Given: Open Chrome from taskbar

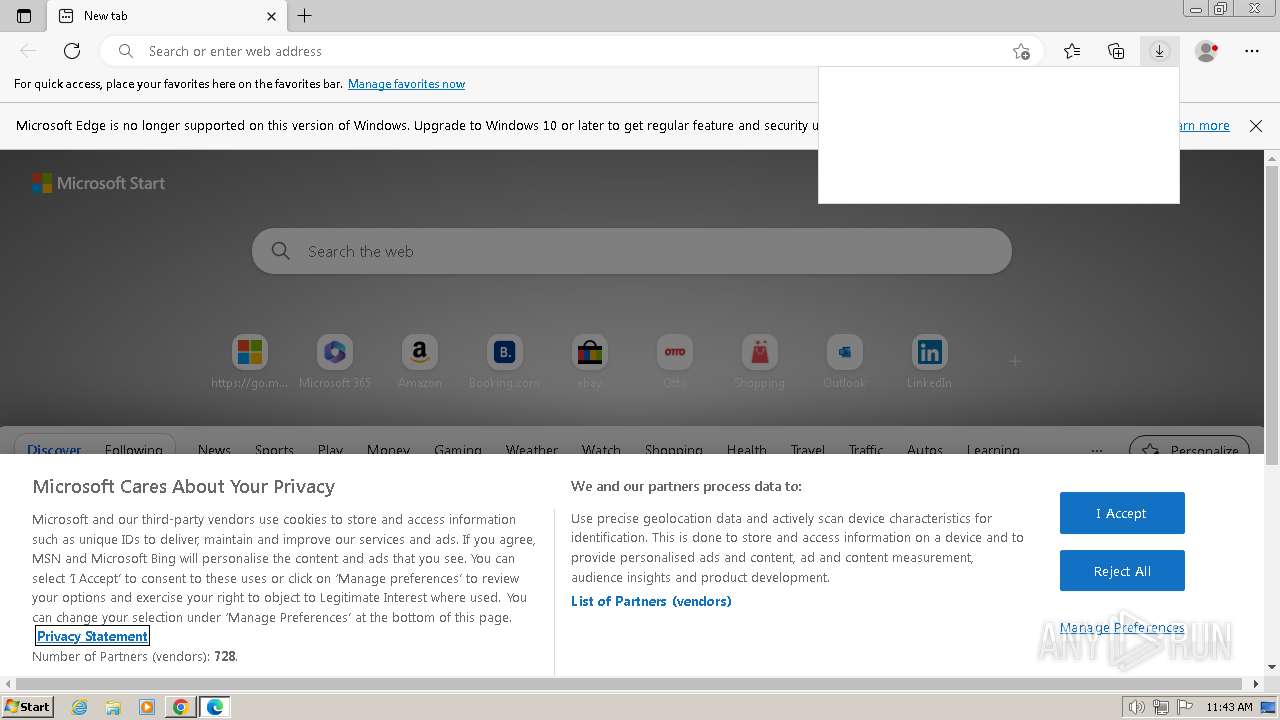Looking at the screenshot, I should point(181,707).
